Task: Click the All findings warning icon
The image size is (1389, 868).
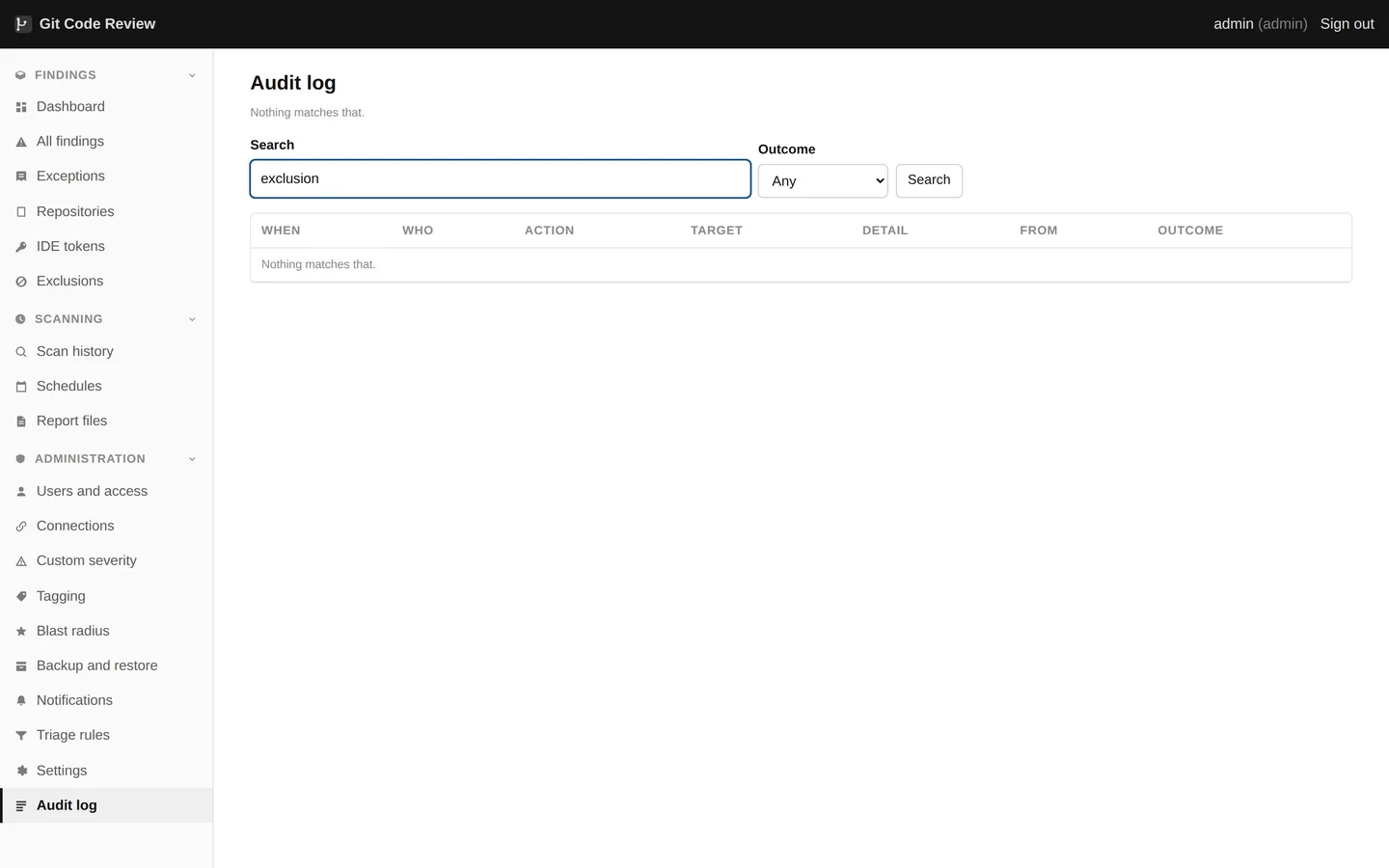Action: click(x=21, y=142)
